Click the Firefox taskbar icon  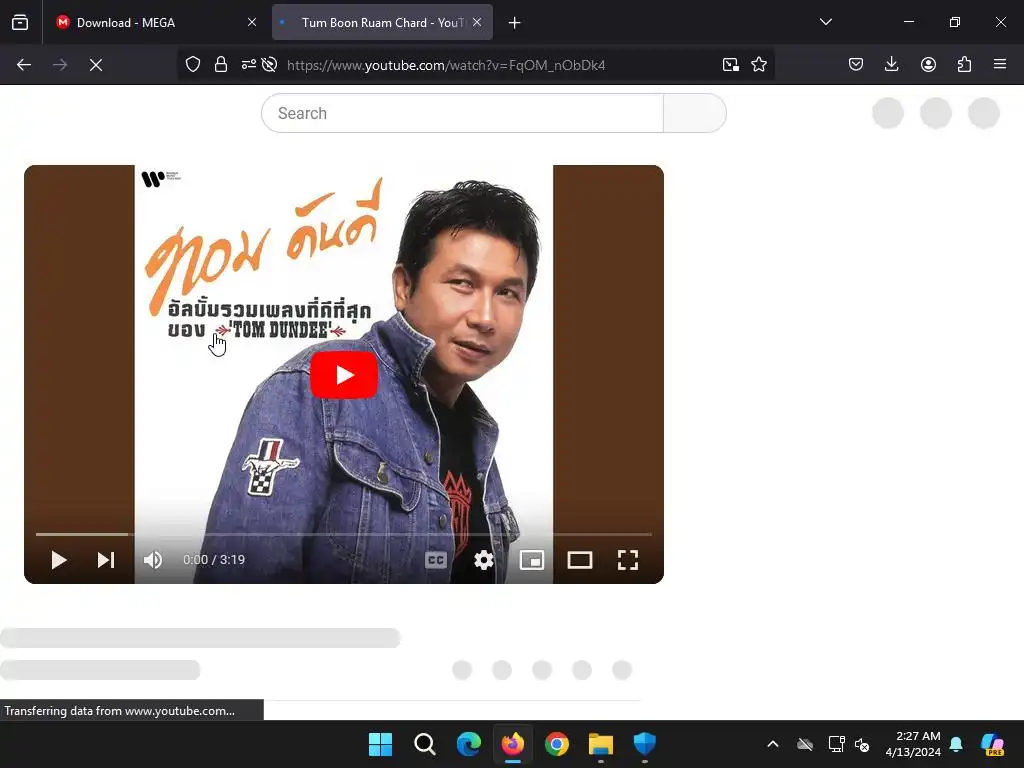[513, 744]
